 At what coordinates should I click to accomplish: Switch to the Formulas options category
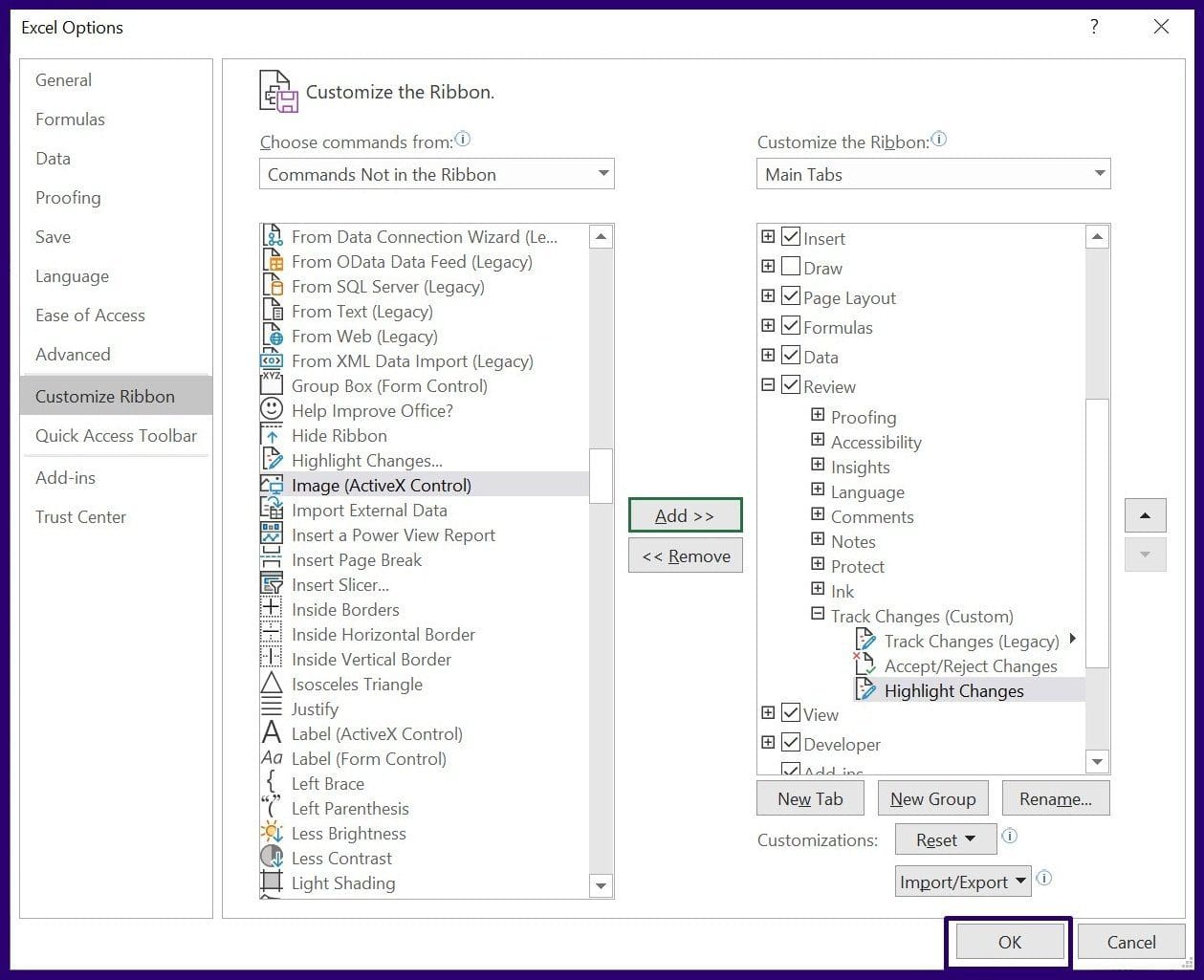(116, 120)
